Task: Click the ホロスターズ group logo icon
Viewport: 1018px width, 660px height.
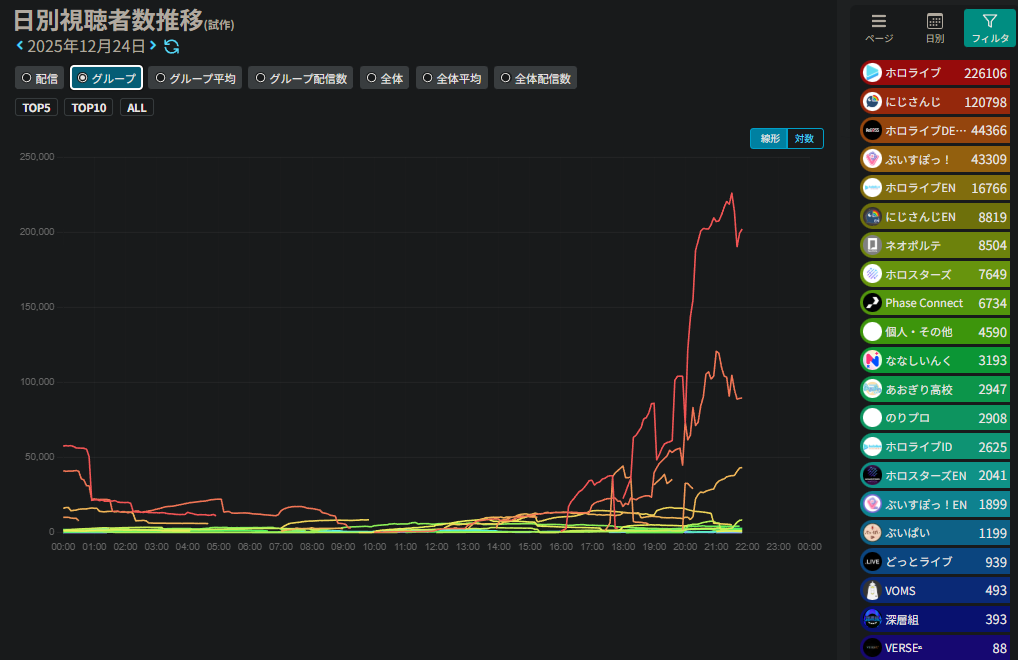Action: click(x=872, y=274)
